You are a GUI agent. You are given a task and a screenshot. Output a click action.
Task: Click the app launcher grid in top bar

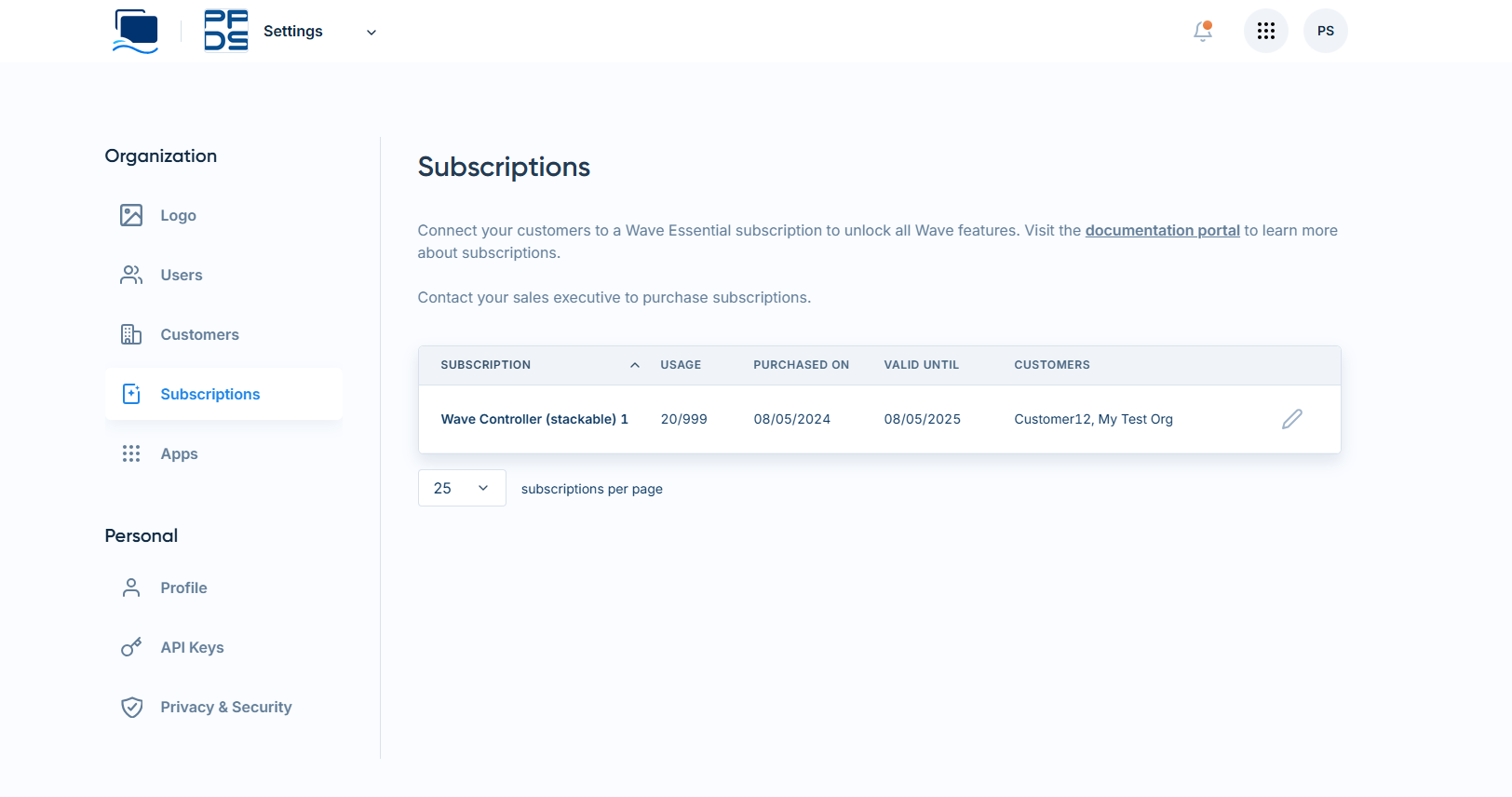(1265, 31)
